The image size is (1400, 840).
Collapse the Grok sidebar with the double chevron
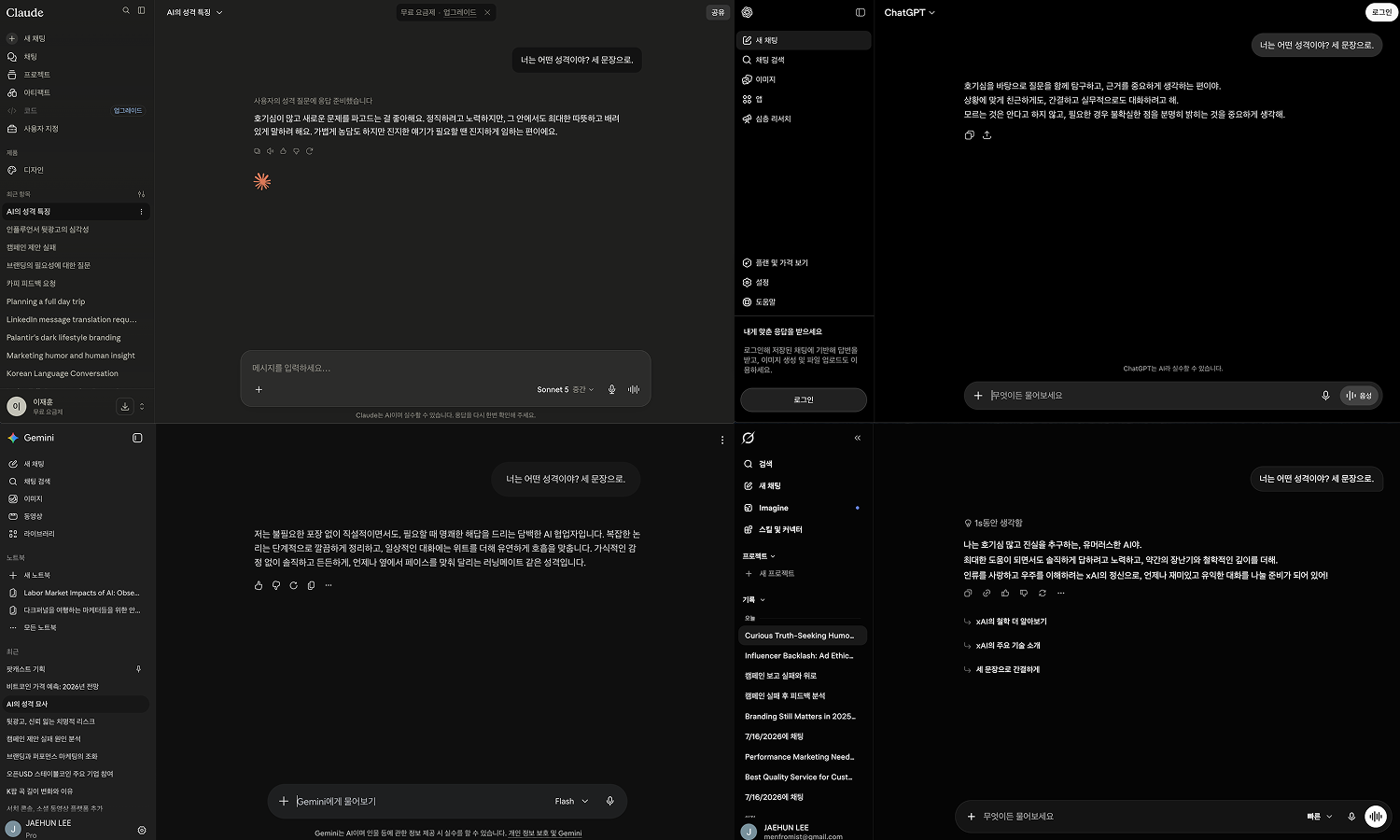(857, 438)
